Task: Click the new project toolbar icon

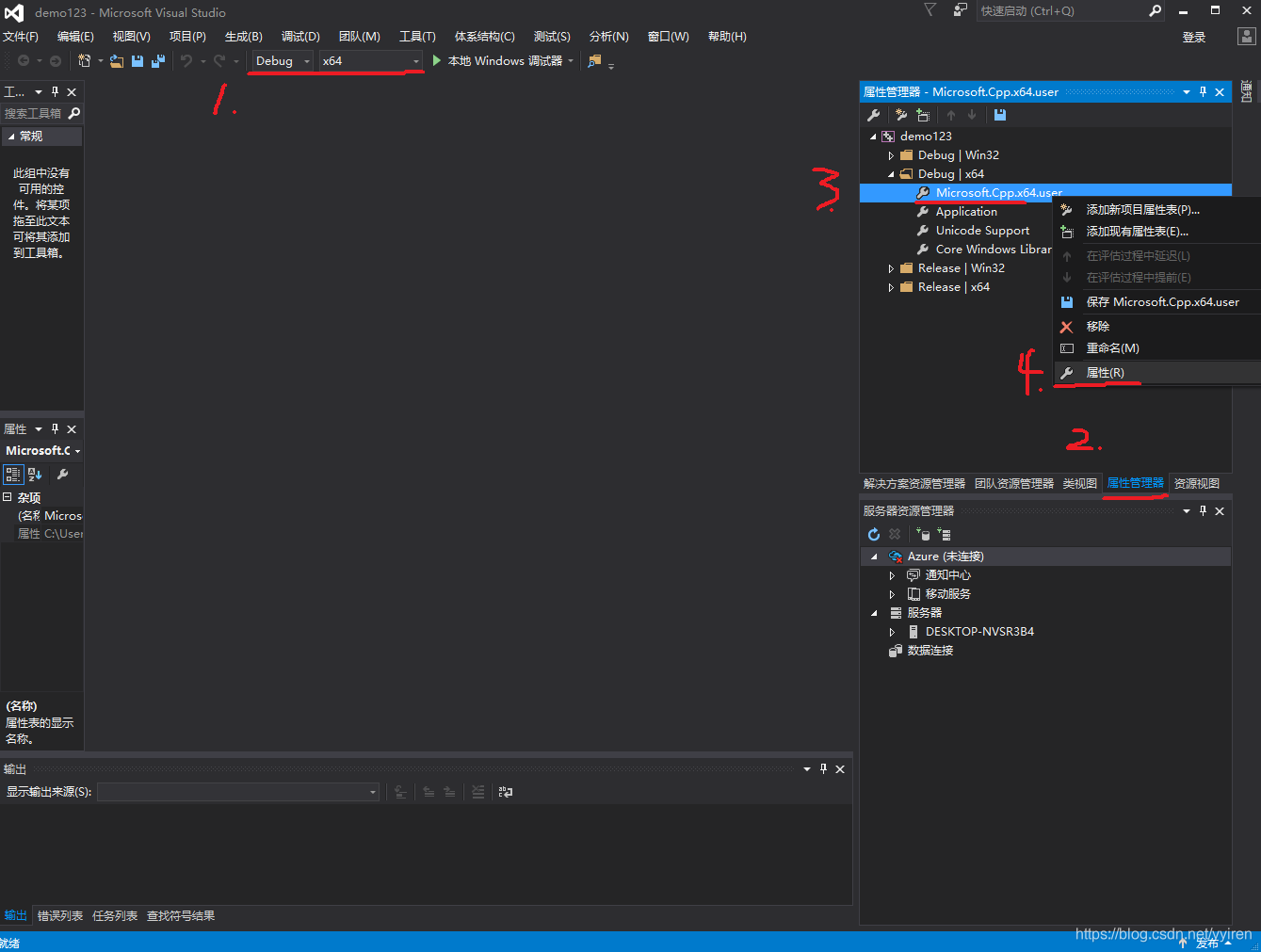Action: (x=84, y=61)
